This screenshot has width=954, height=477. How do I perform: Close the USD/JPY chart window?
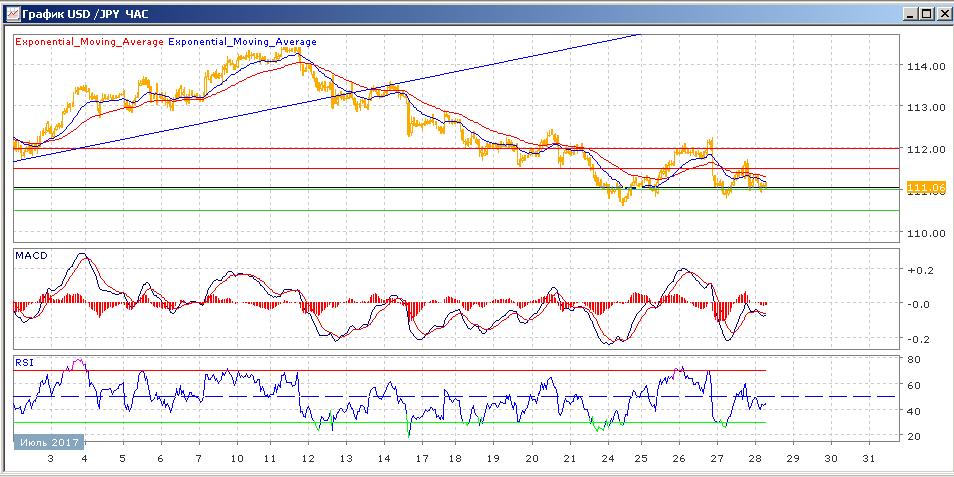[x=941, y=14]
